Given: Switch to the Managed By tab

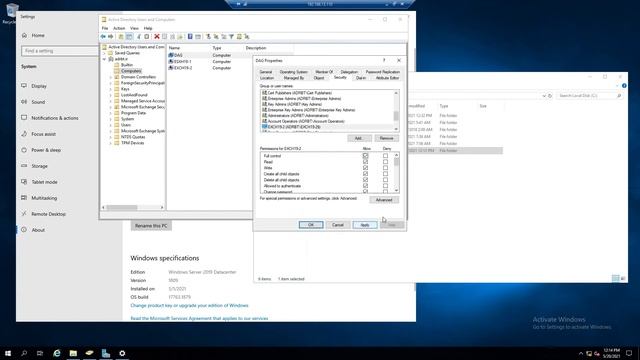Looking at the screenshot, I should (x=293, y=78).
